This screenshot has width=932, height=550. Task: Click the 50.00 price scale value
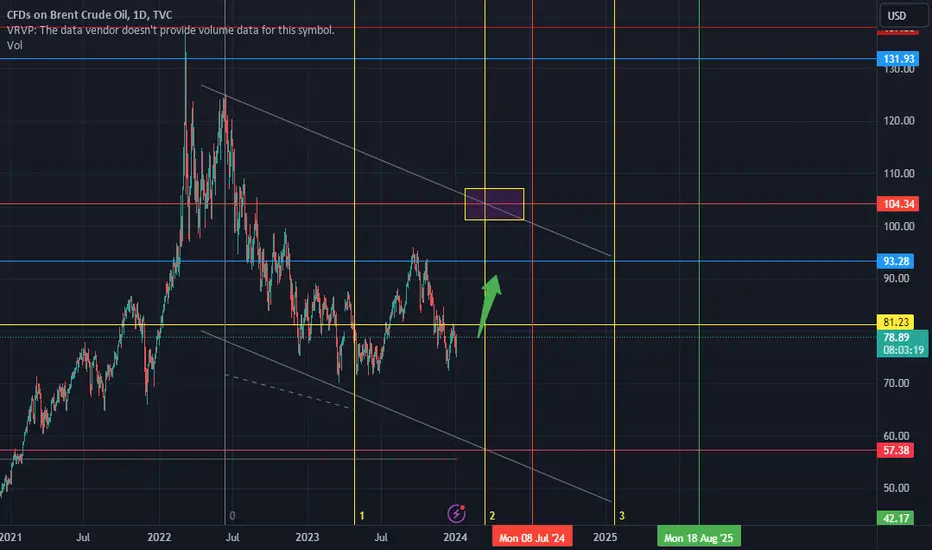point(896,488)
